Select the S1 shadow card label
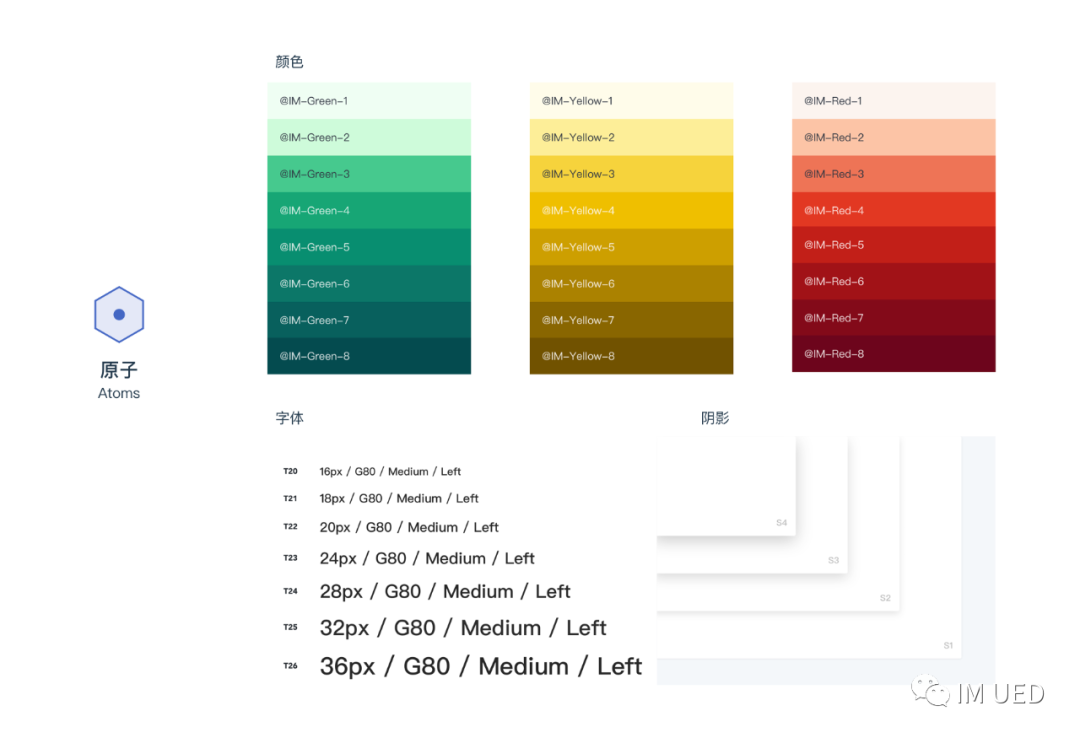Image resolution: width=1080 pixels, height=738 pixels. 948,646
